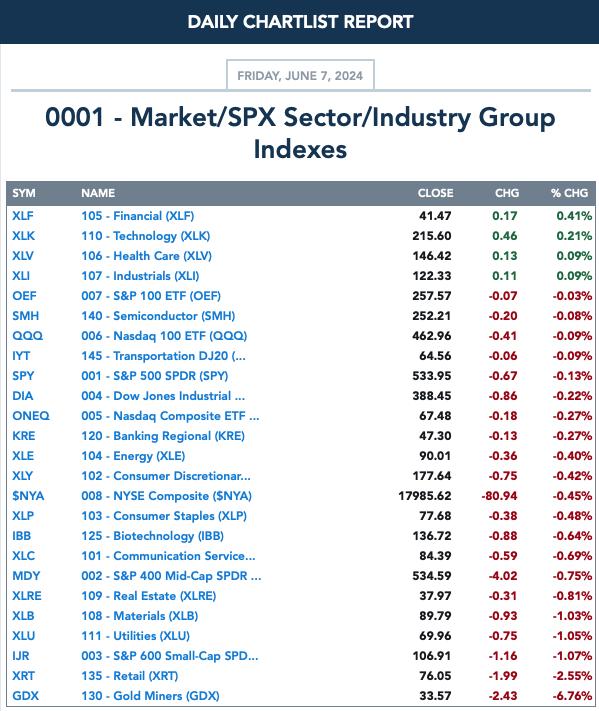599x711 pixels.
Task: Sort by the CHG column header
Action: [507, 193]
